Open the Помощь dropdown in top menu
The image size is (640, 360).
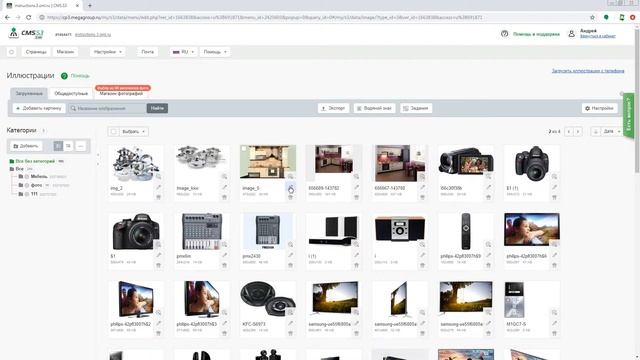click(215, 52)
